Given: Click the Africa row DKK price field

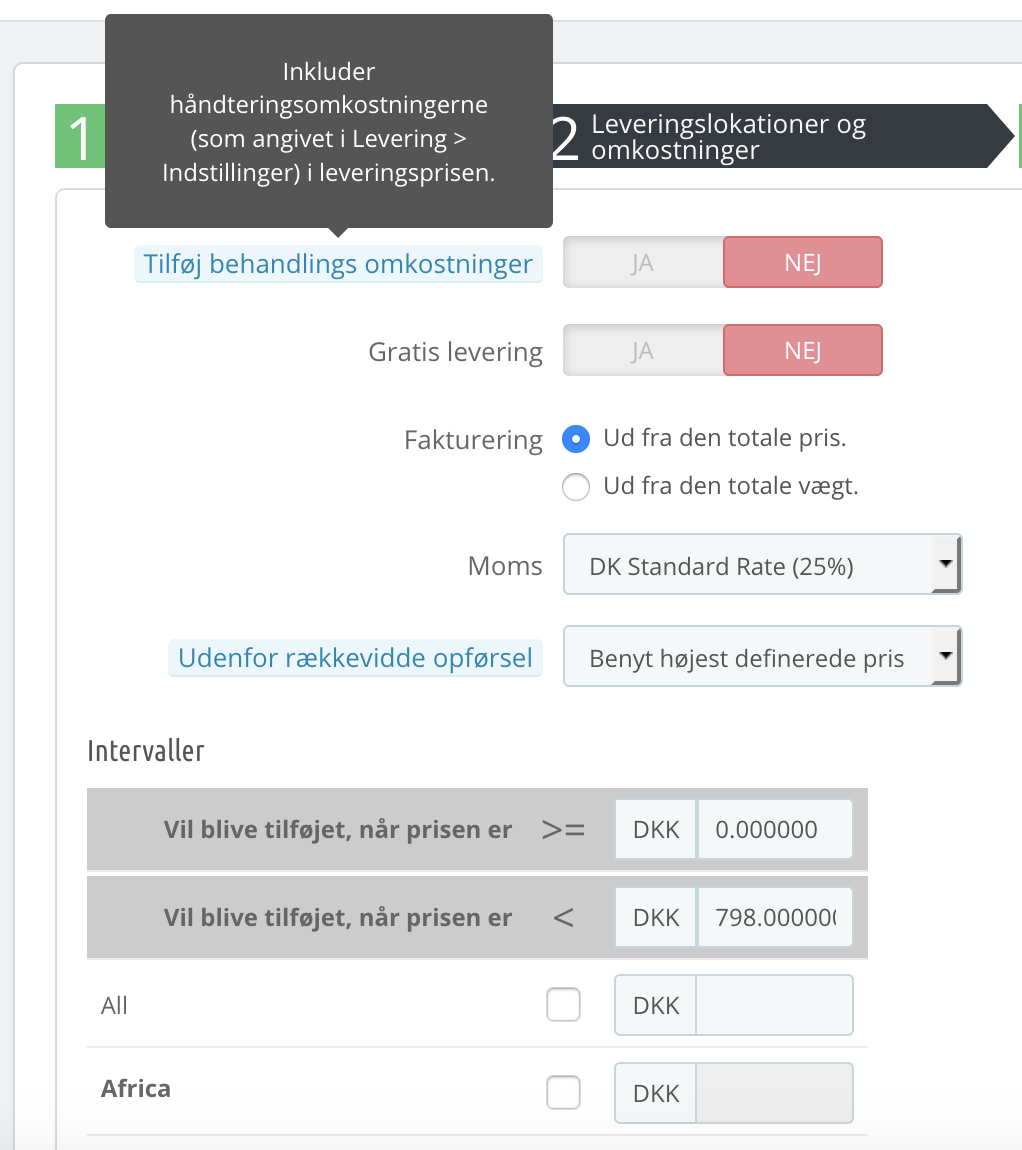Looking at the screenshot, I should pyautogui.click(x=774, y=1093).
